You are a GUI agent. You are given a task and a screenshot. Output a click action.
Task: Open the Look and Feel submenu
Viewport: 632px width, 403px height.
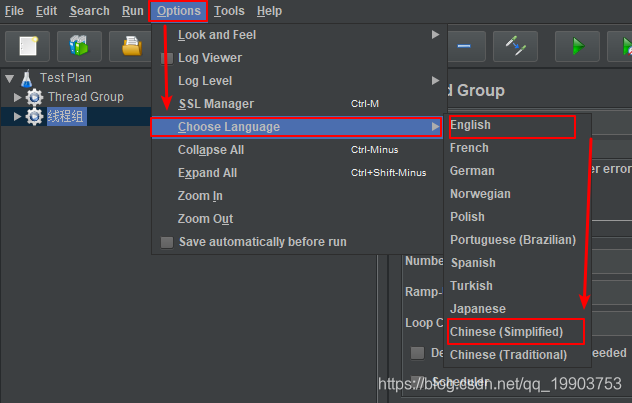[297, 35]
